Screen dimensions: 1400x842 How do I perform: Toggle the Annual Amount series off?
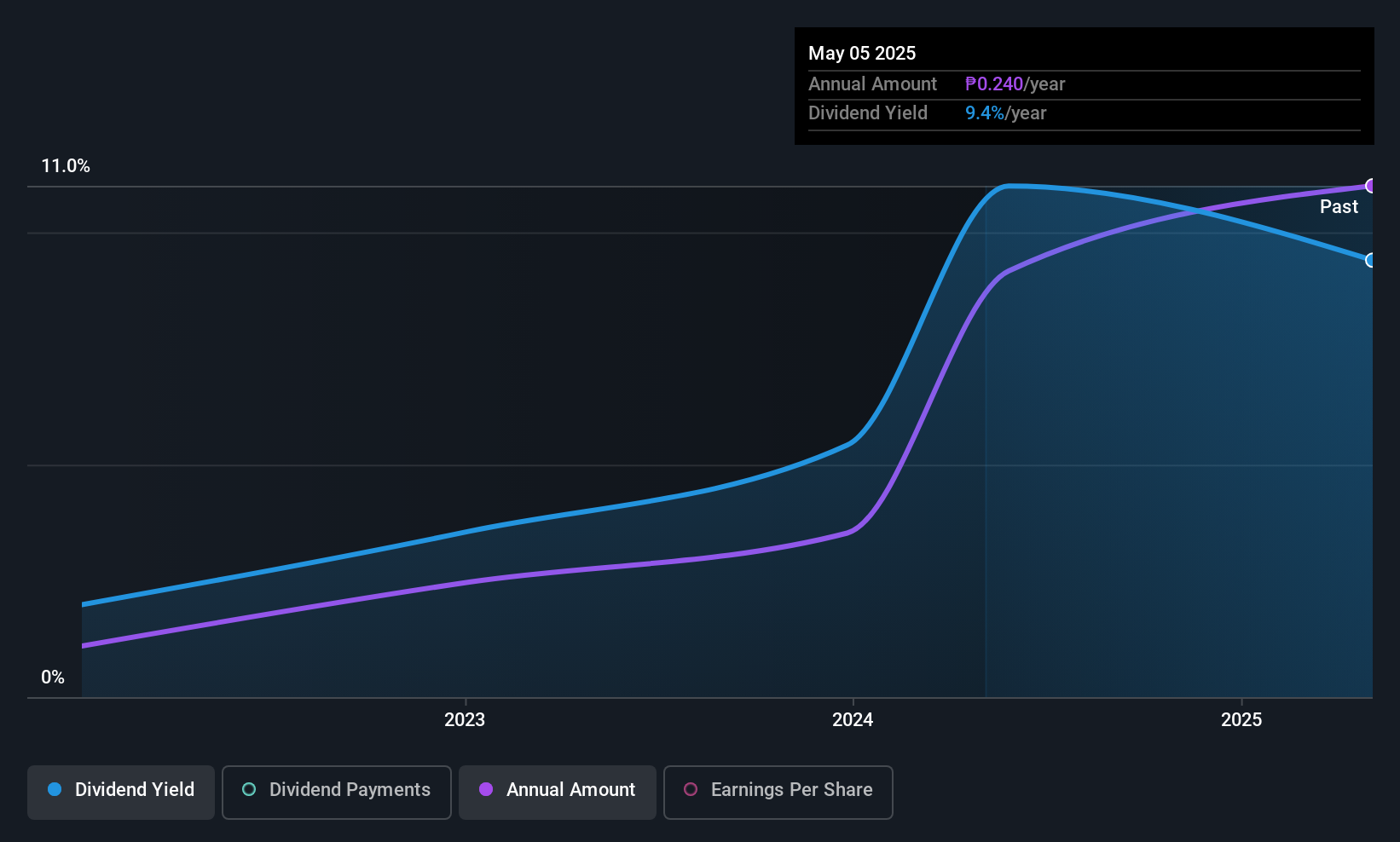click(x=557, y=791)
